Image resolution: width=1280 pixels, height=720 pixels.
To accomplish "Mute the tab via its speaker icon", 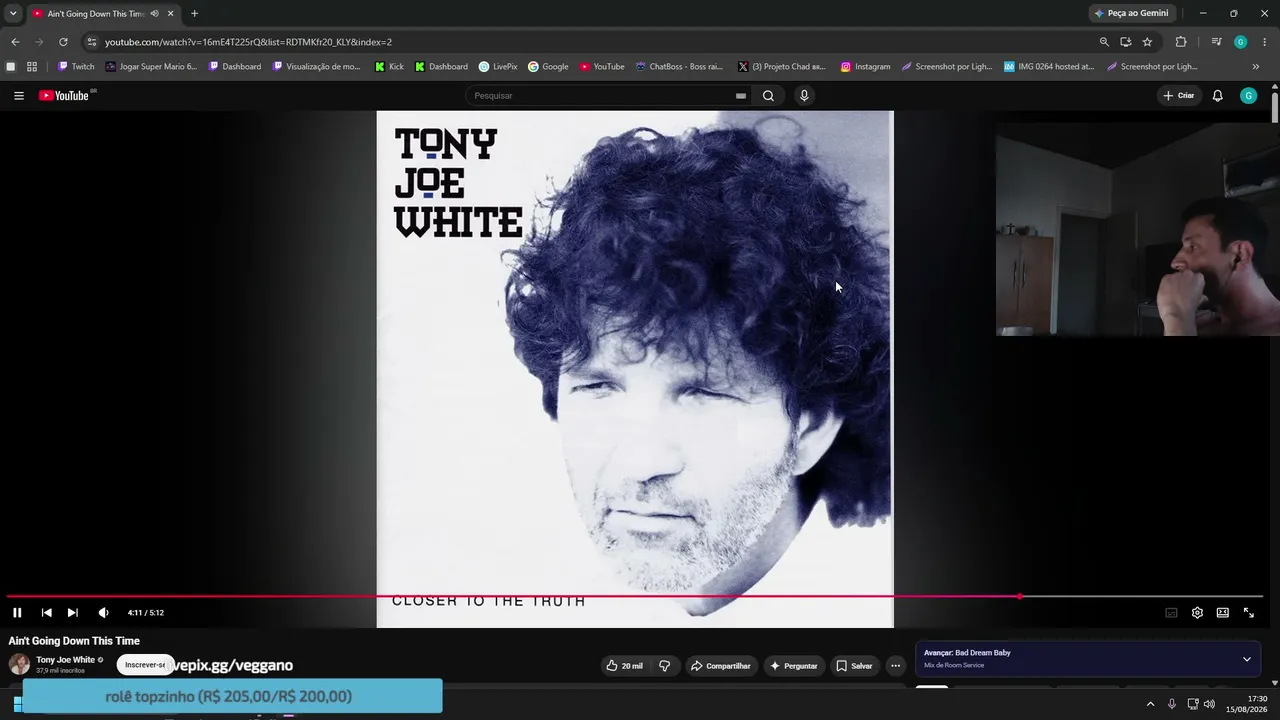I will click(154, 14).
